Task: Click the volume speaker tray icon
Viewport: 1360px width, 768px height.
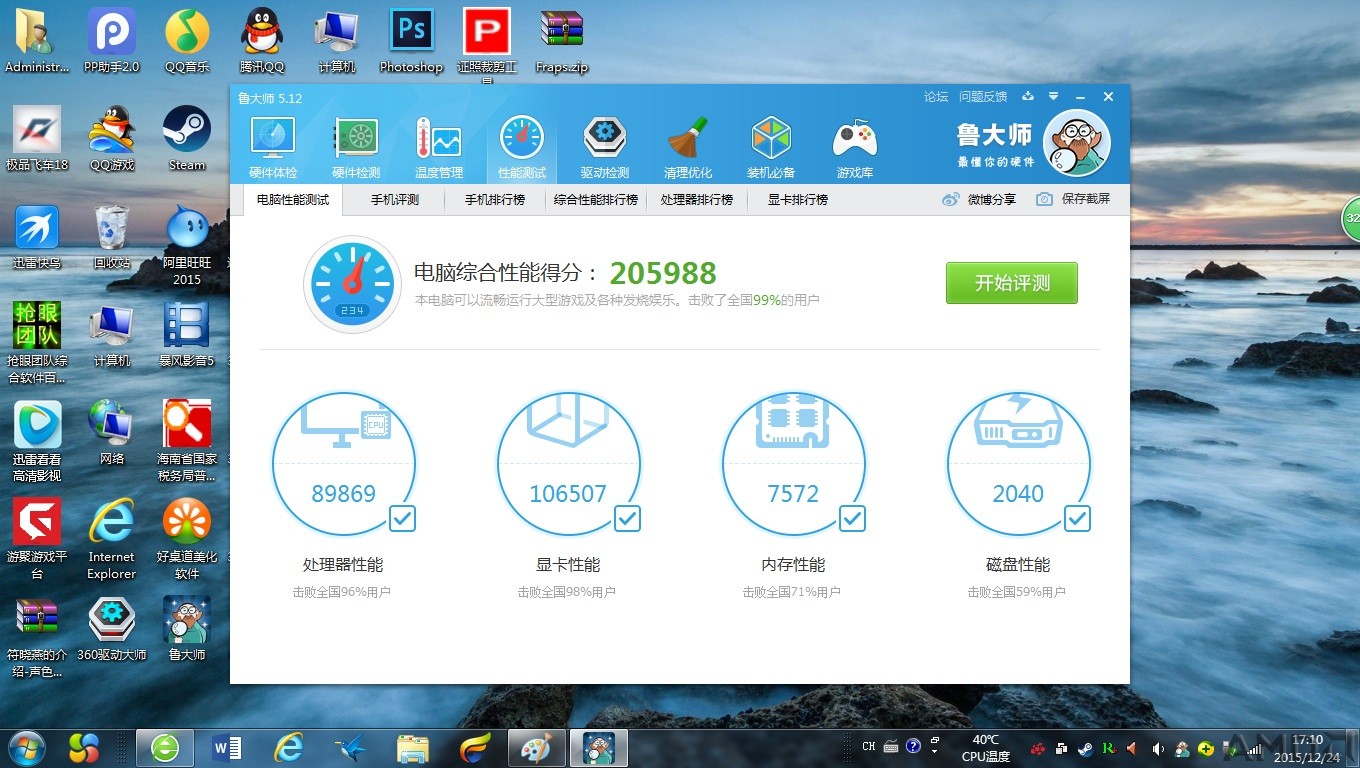Action: tap(1158, 747)
